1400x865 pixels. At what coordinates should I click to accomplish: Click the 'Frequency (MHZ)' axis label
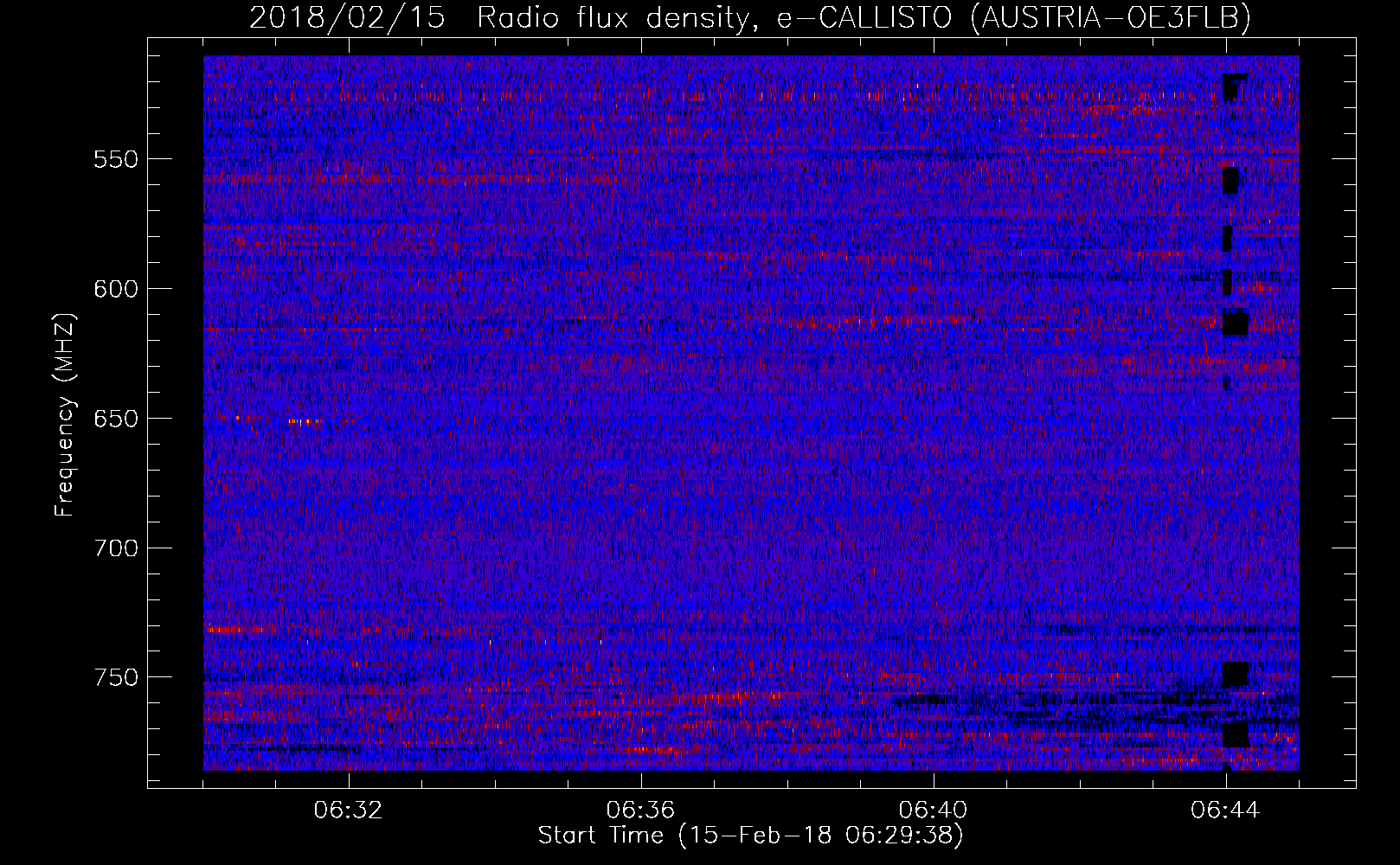65,414
